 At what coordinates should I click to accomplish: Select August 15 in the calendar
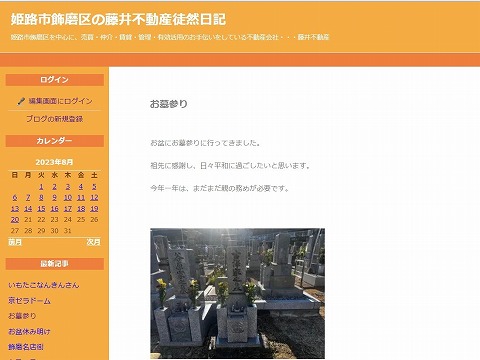point(41,209)
